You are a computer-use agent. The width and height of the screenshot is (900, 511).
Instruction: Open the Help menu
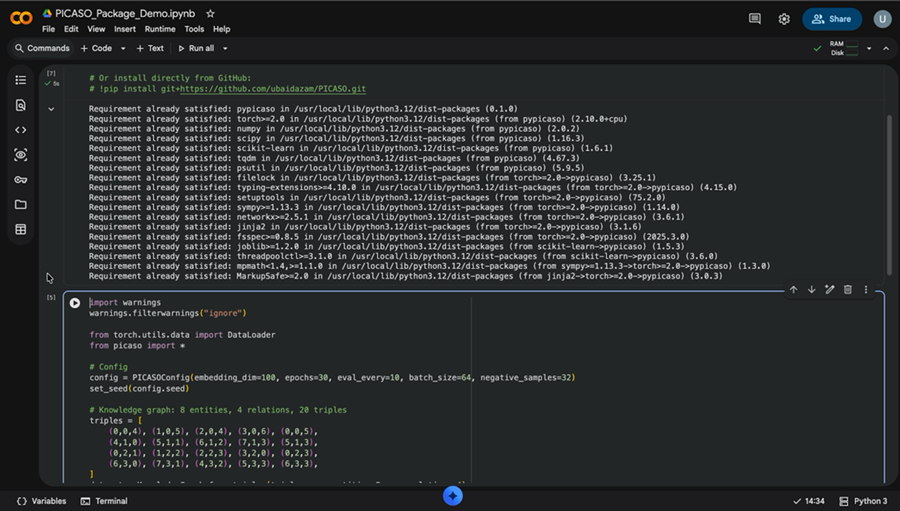point(222,29)
